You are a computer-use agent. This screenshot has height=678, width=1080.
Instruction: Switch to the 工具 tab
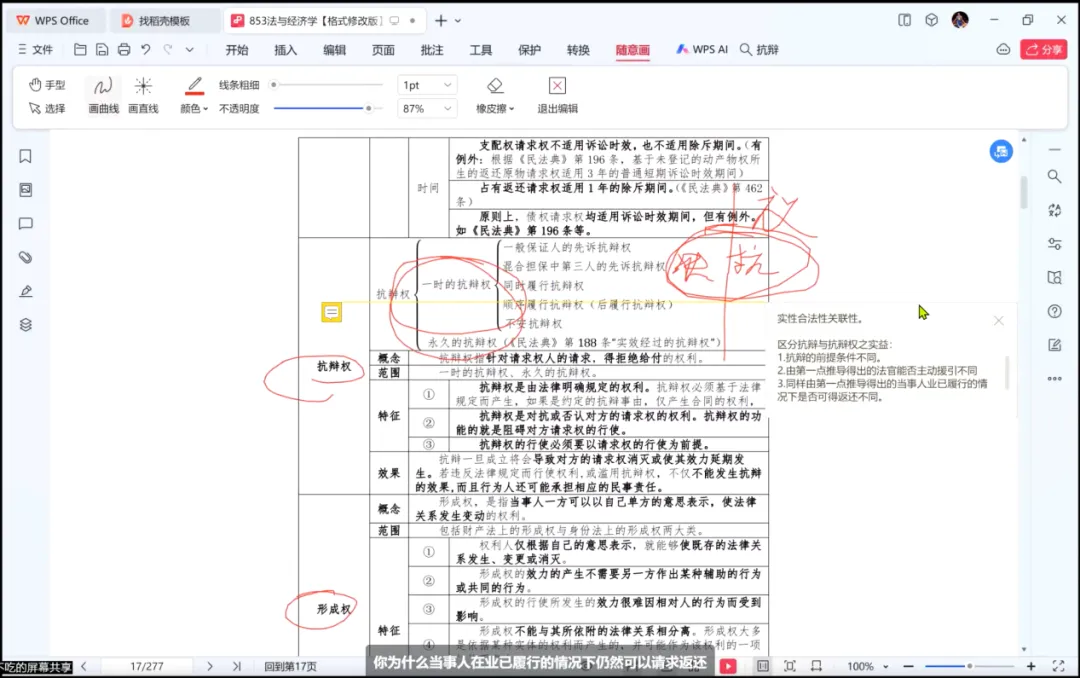point(481,50)
